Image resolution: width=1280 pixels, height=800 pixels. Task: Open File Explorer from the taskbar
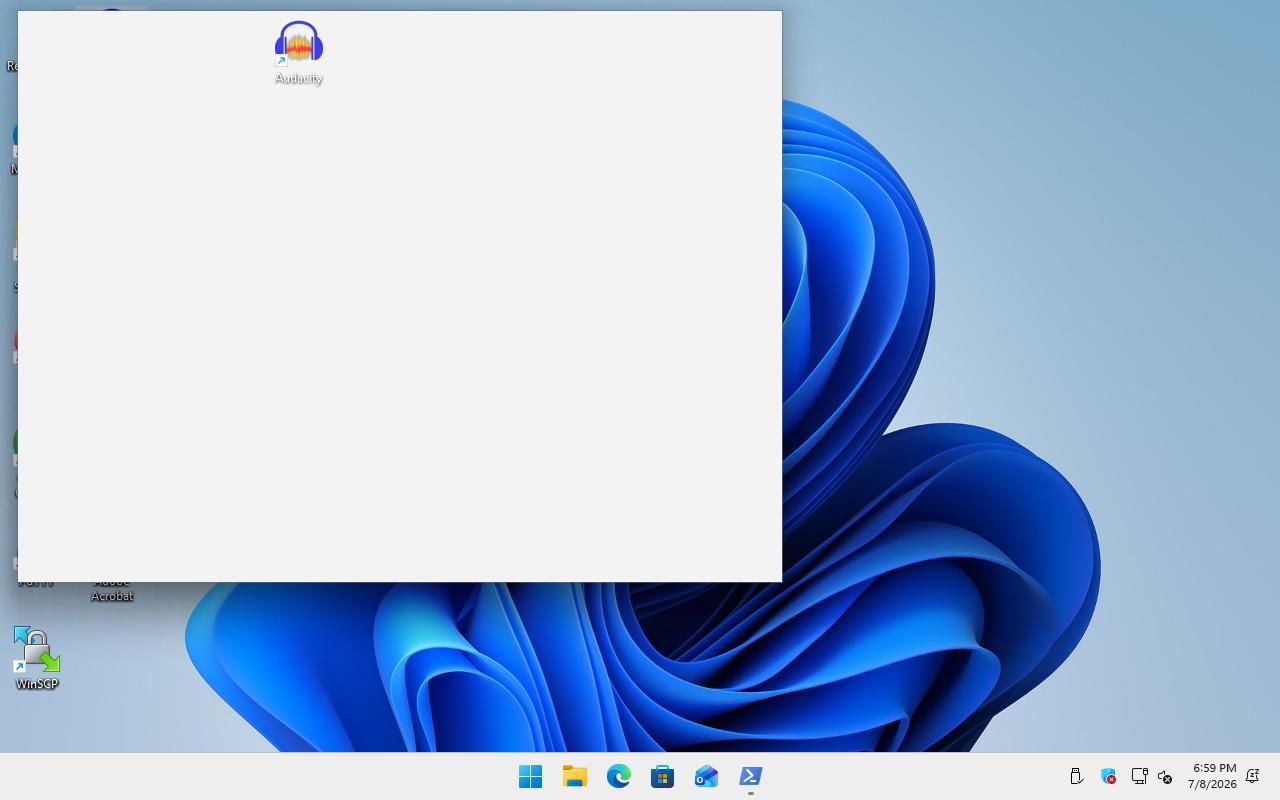click(575, 776)
